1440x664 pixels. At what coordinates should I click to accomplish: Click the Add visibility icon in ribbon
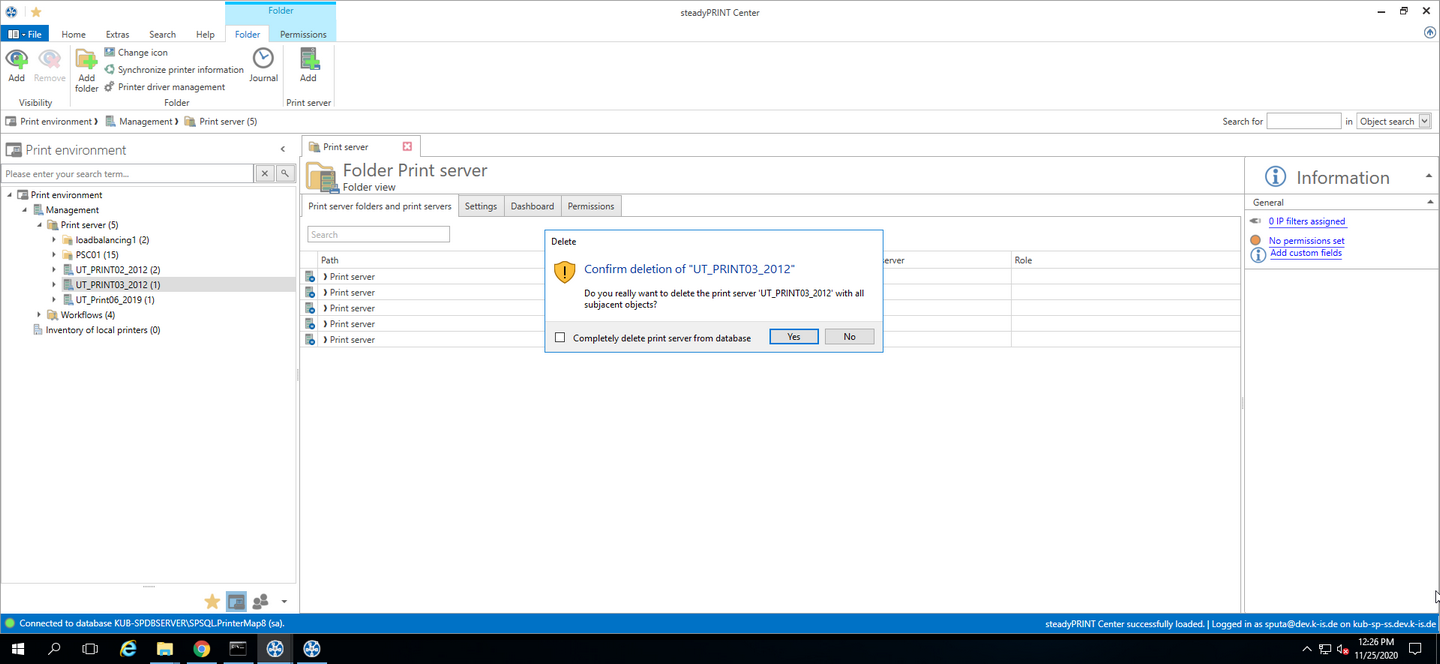16,61
